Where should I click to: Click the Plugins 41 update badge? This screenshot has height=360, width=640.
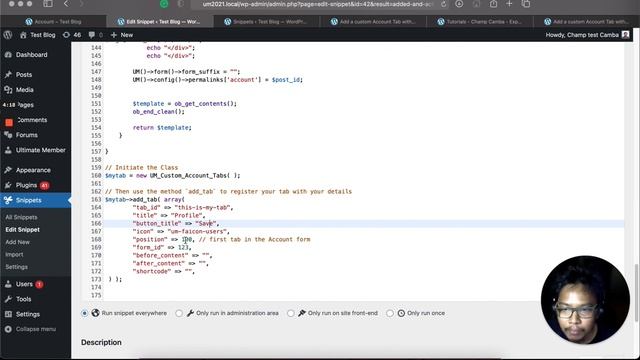[44, 185]
